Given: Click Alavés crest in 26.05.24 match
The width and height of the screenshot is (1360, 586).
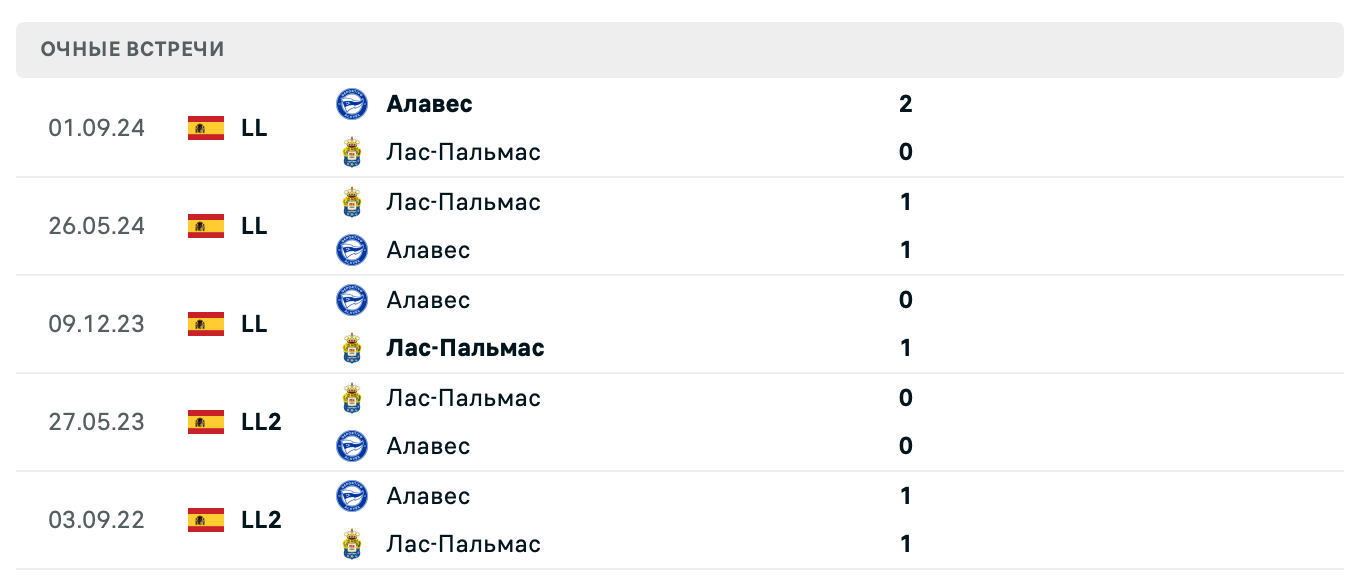Looking at the screenshot, I should click(x=352, y=250).
